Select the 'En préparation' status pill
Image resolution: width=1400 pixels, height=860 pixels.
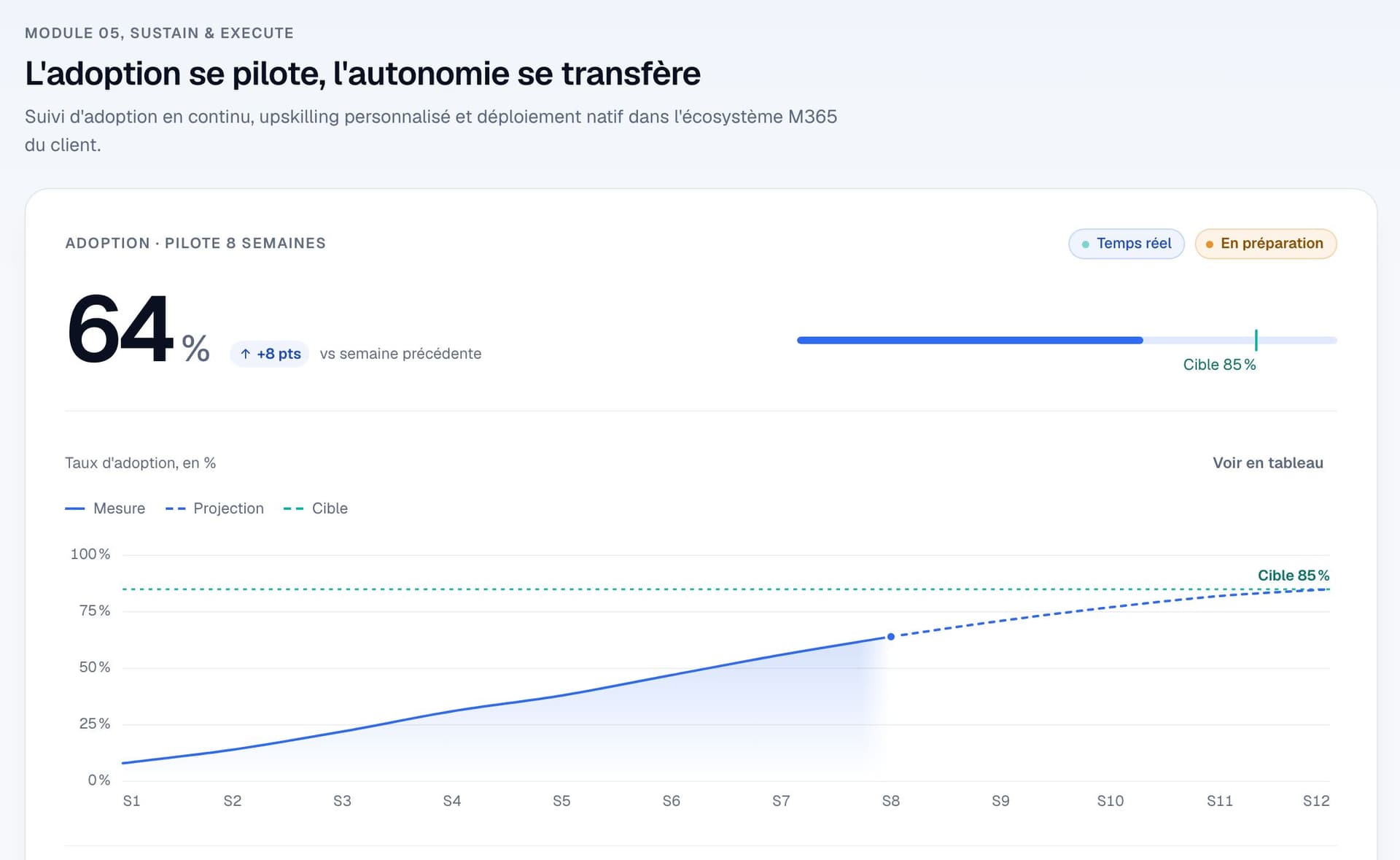[x=1266, y=244]
